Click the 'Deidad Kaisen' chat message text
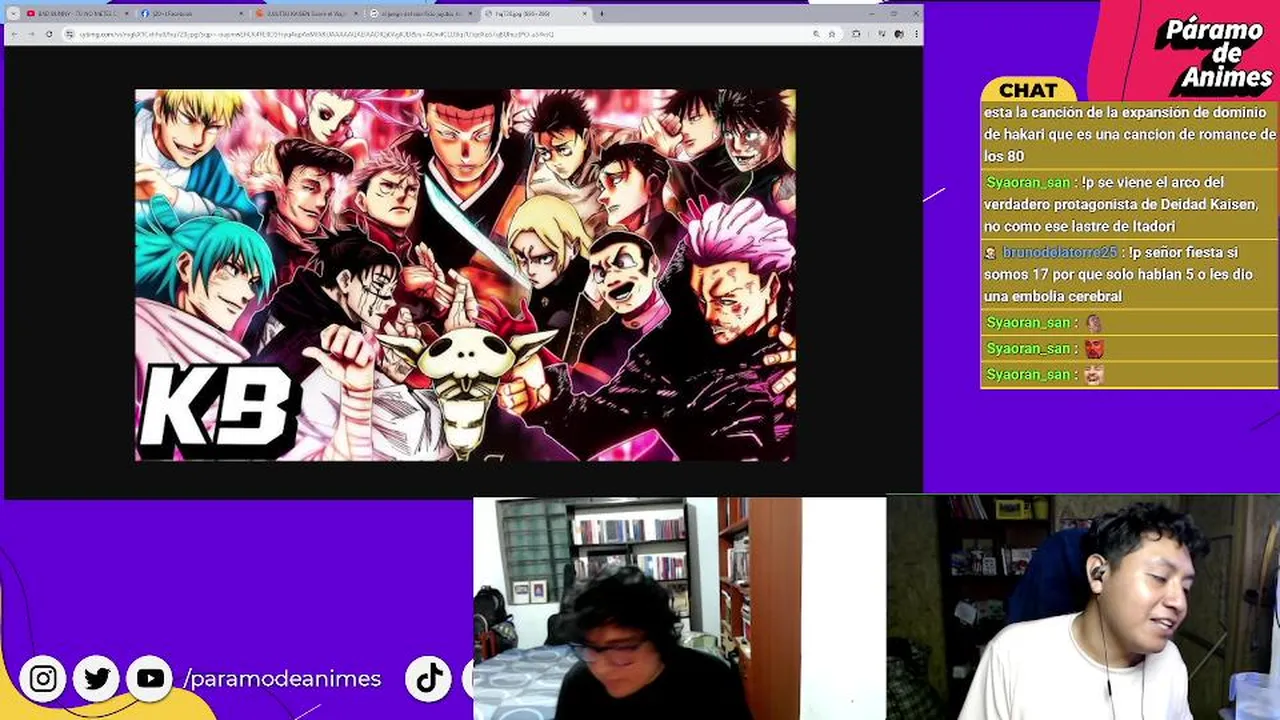1280x720 pixels. 1121,205
